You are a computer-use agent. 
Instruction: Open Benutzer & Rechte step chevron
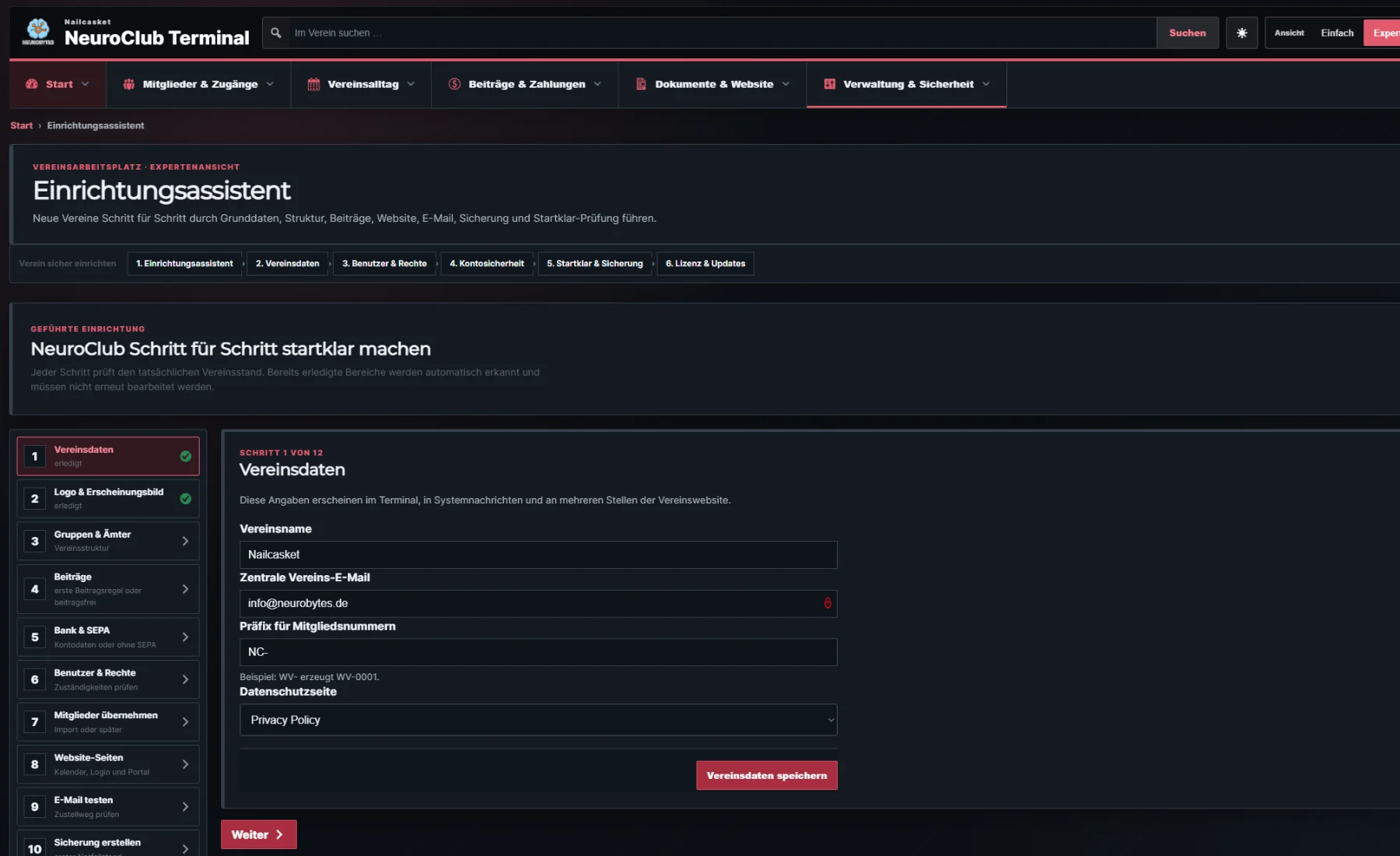click(185, 679)
